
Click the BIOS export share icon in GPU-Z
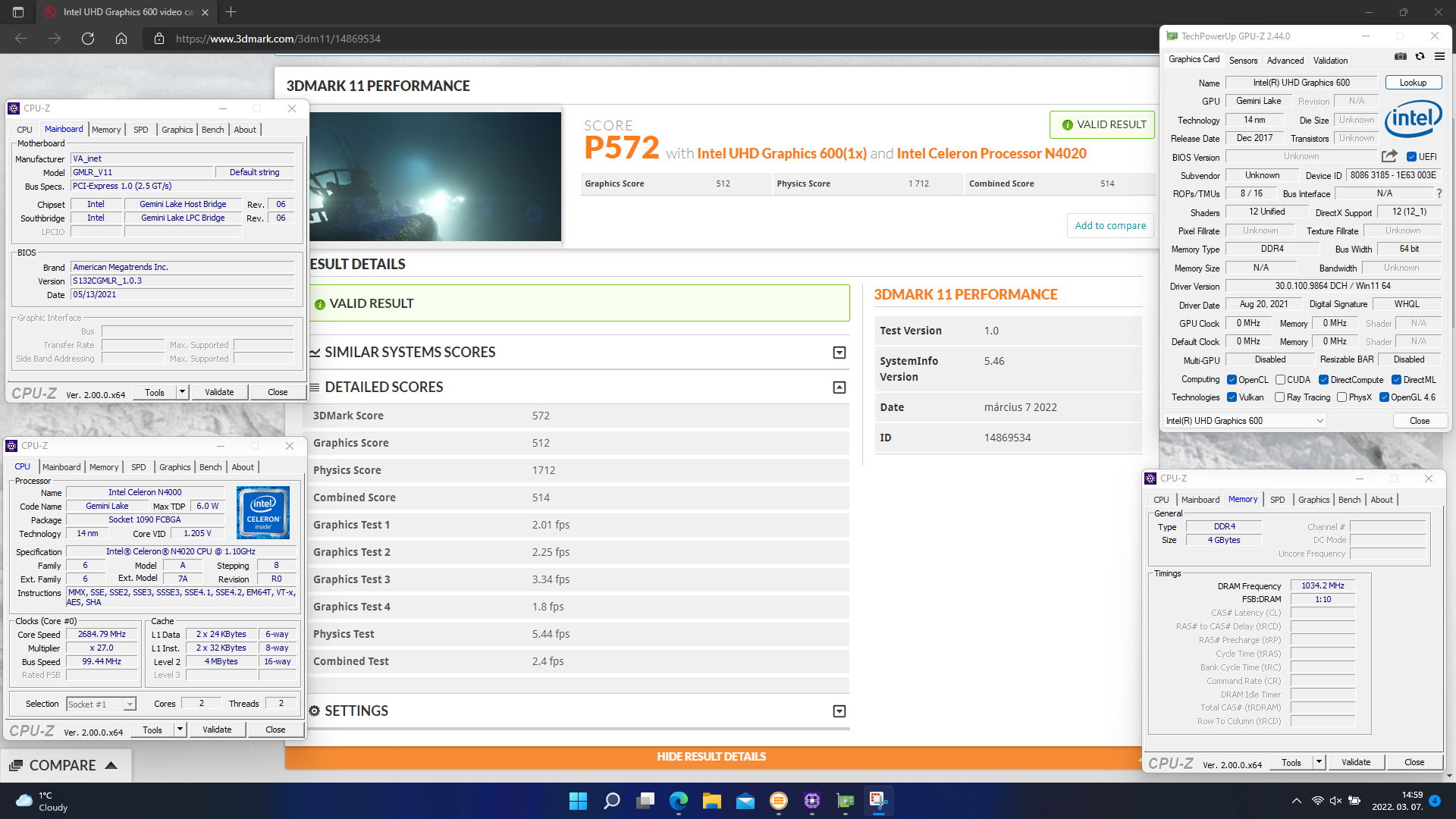click(1389, 156)
